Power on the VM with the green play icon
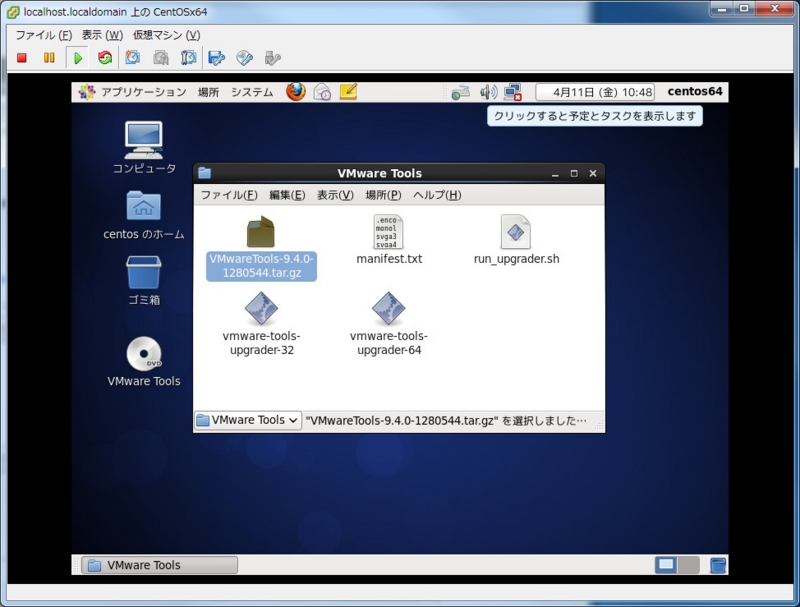Viewport: 800px width, 607px height. (78, 58)
